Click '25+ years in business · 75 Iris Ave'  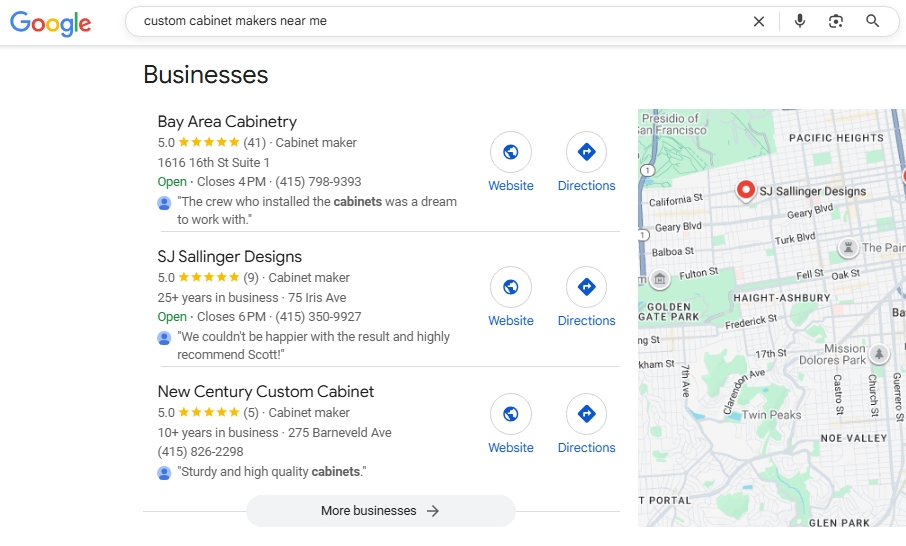(252, 298)
